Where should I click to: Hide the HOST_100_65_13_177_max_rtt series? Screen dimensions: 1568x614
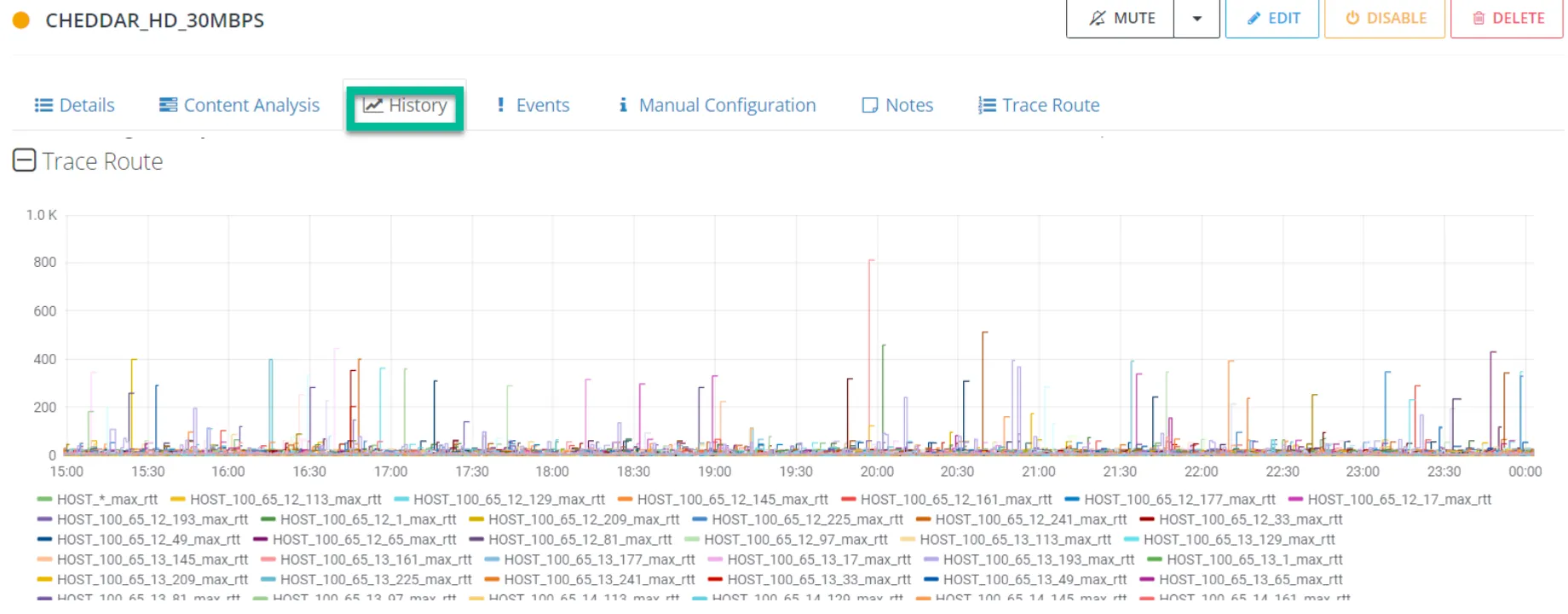[x=590, y=559]
